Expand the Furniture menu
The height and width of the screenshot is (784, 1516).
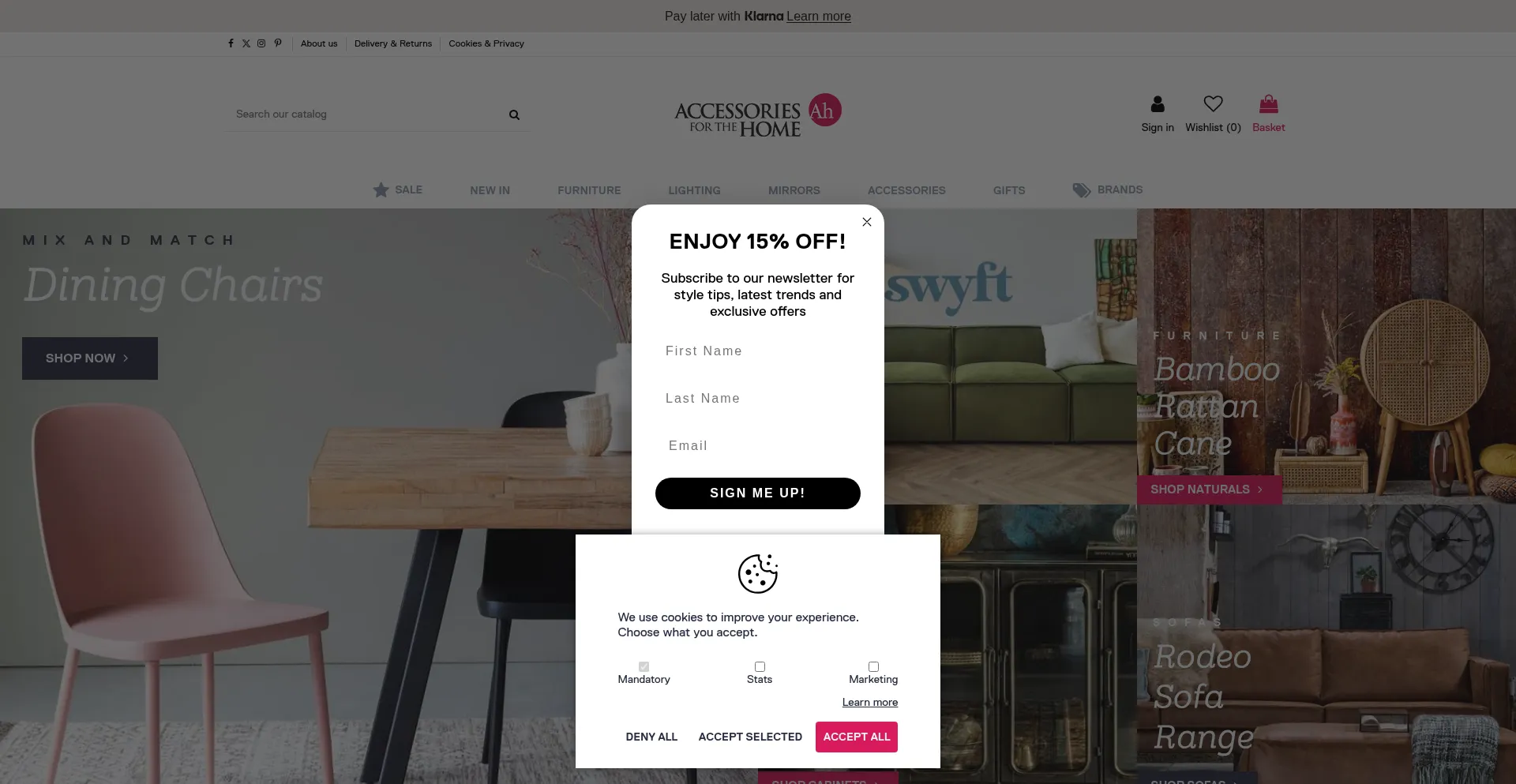tap(589, 190)
